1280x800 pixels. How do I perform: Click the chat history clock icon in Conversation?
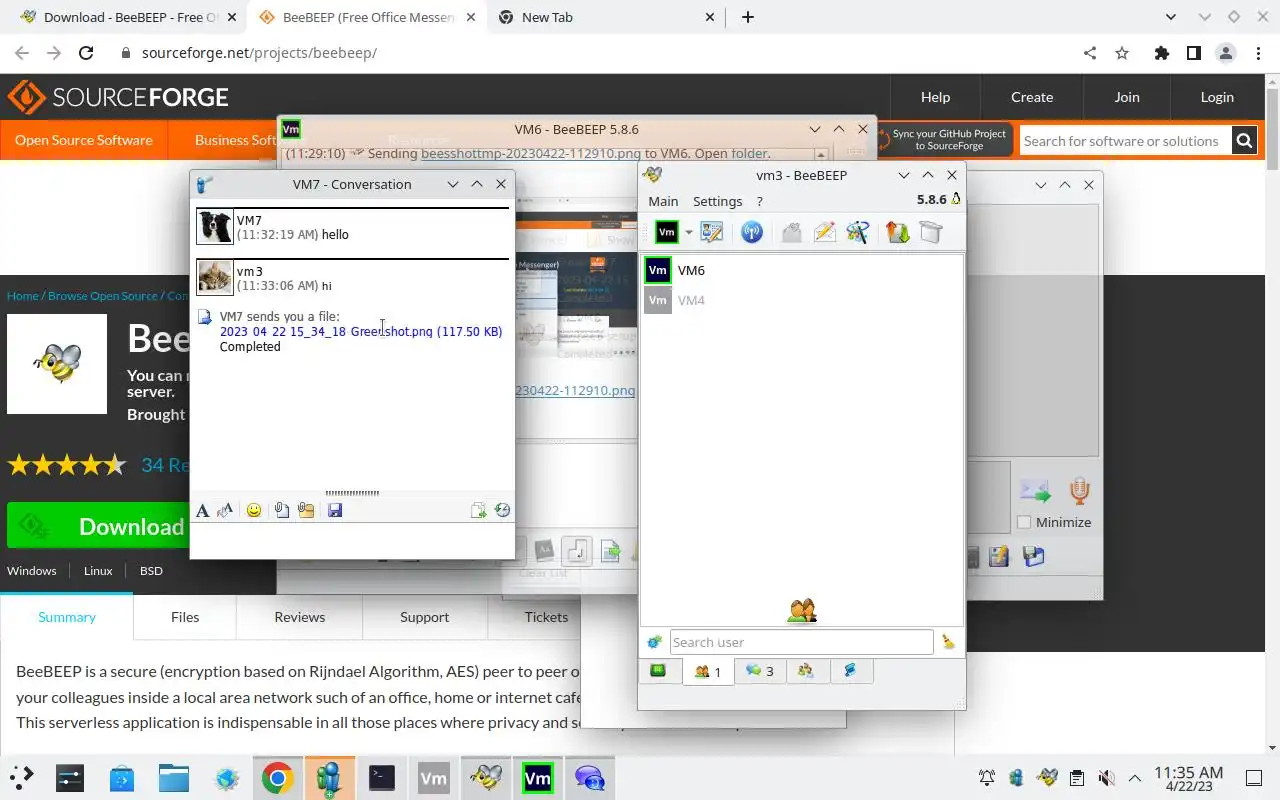click(x=503, y=510)
